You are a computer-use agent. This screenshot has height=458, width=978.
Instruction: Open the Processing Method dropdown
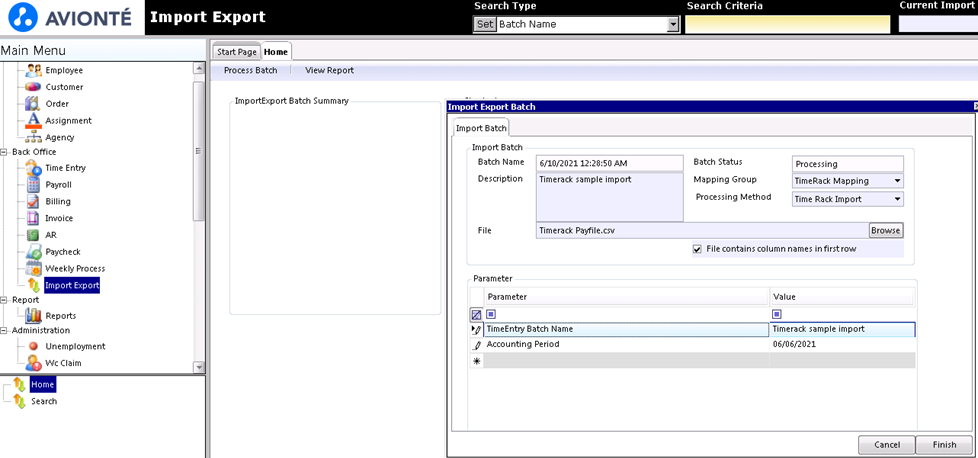(897, 199)
